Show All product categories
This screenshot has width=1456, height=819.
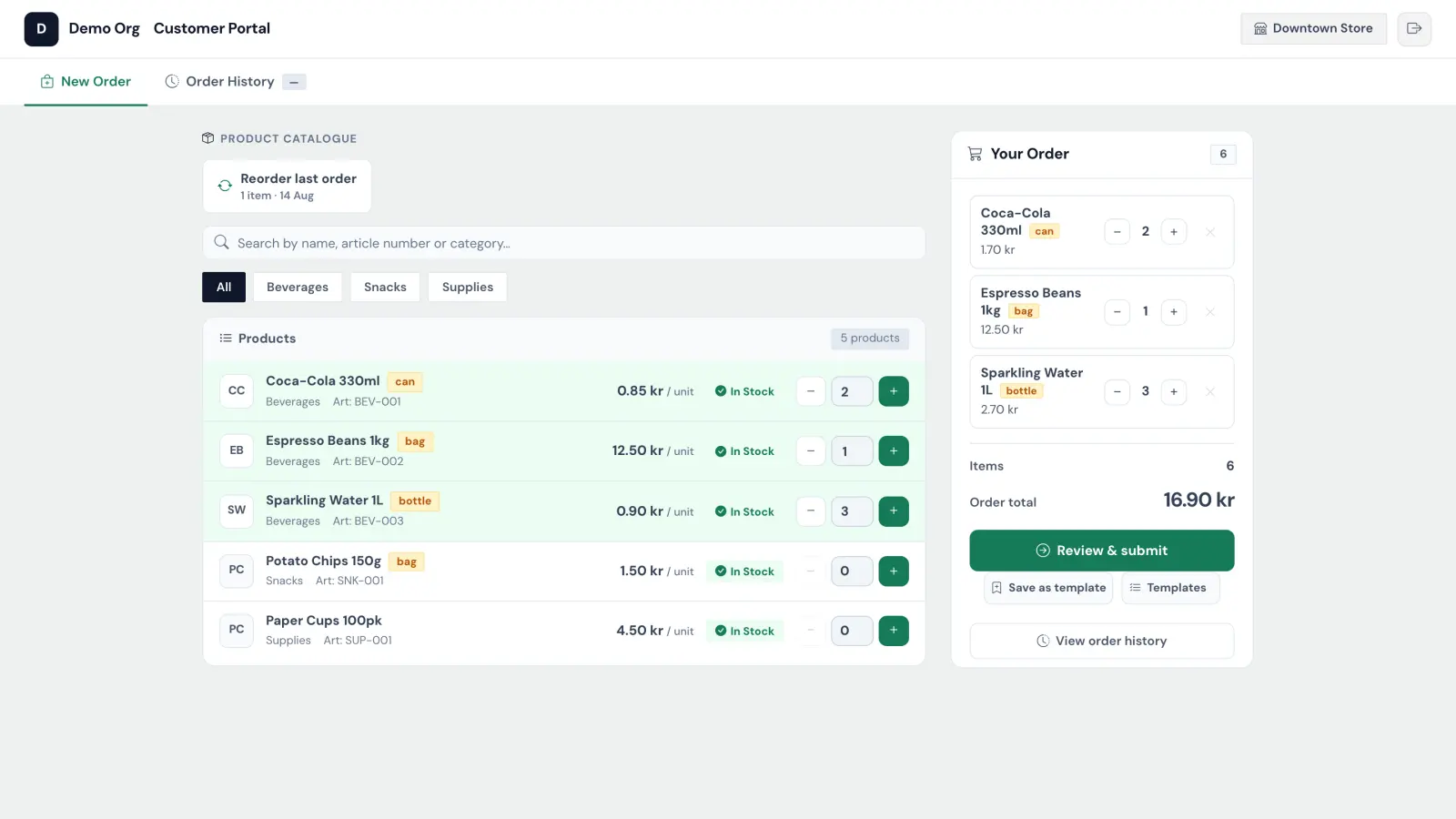224,288
